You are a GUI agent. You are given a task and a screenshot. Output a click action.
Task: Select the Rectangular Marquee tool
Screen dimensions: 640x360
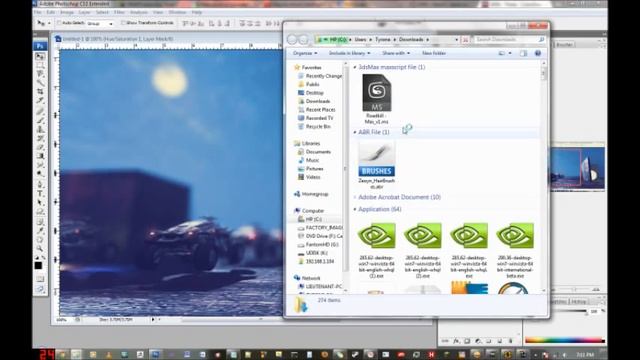pyautogui.click(x=40, y=65)
